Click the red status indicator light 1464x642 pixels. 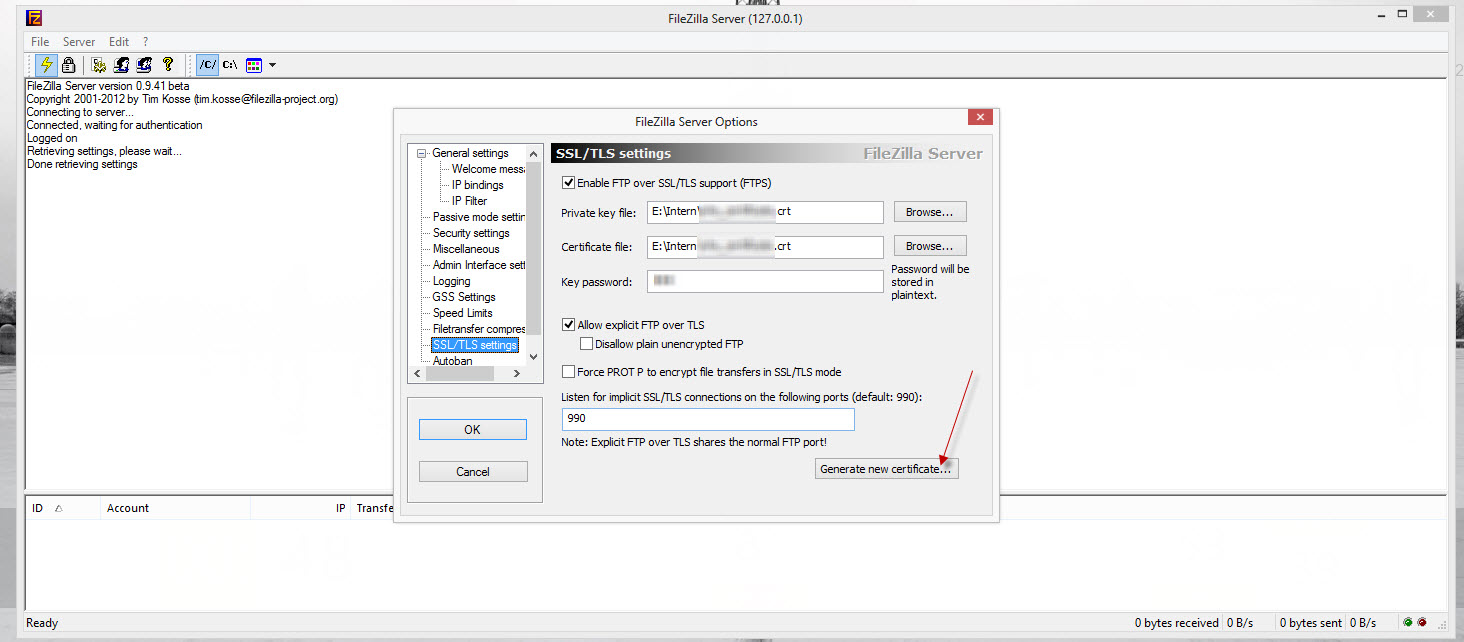coord(1421,623)
